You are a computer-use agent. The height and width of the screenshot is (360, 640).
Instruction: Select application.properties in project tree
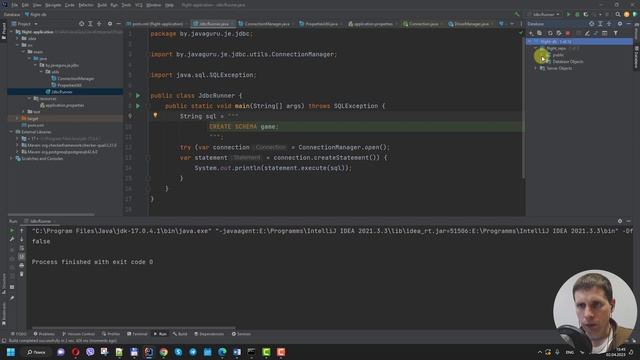pos(62,105)
